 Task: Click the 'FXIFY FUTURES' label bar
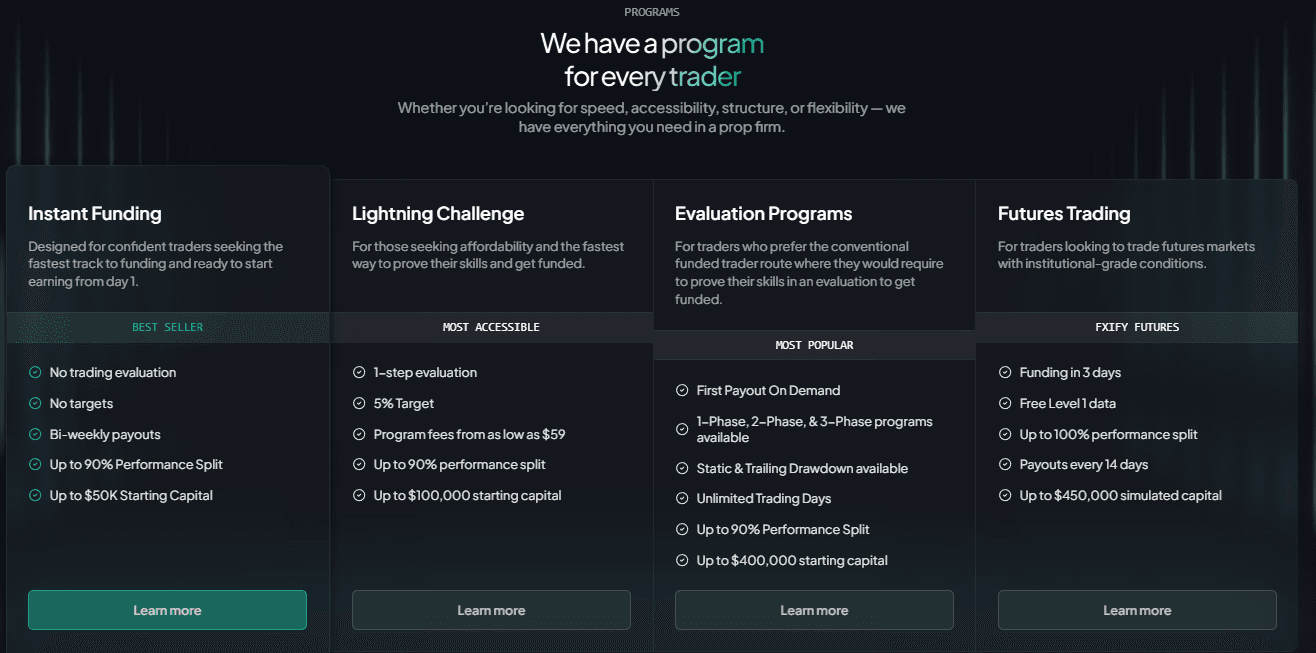point(1137,326)
